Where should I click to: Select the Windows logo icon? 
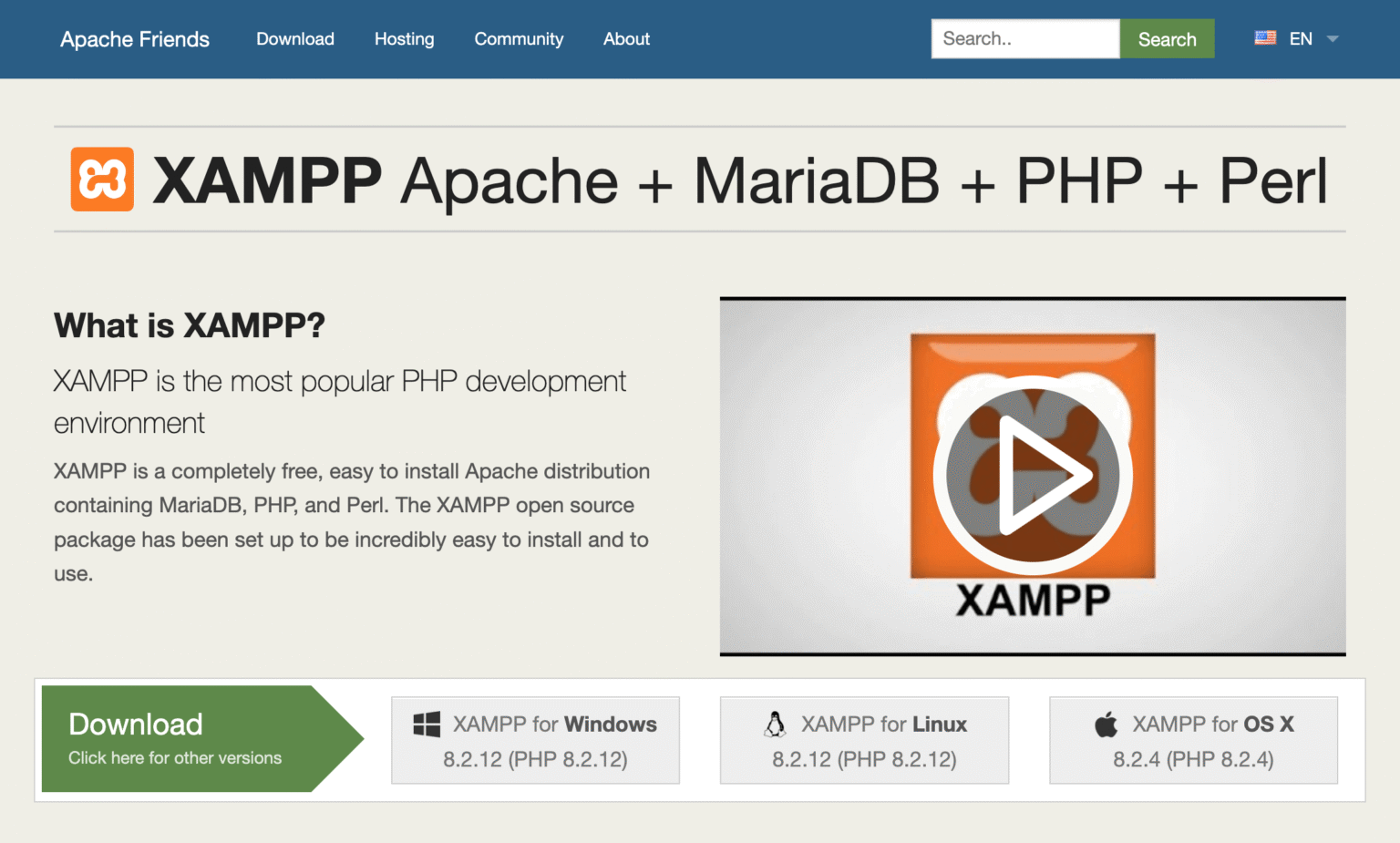click(x=425, y=723)
